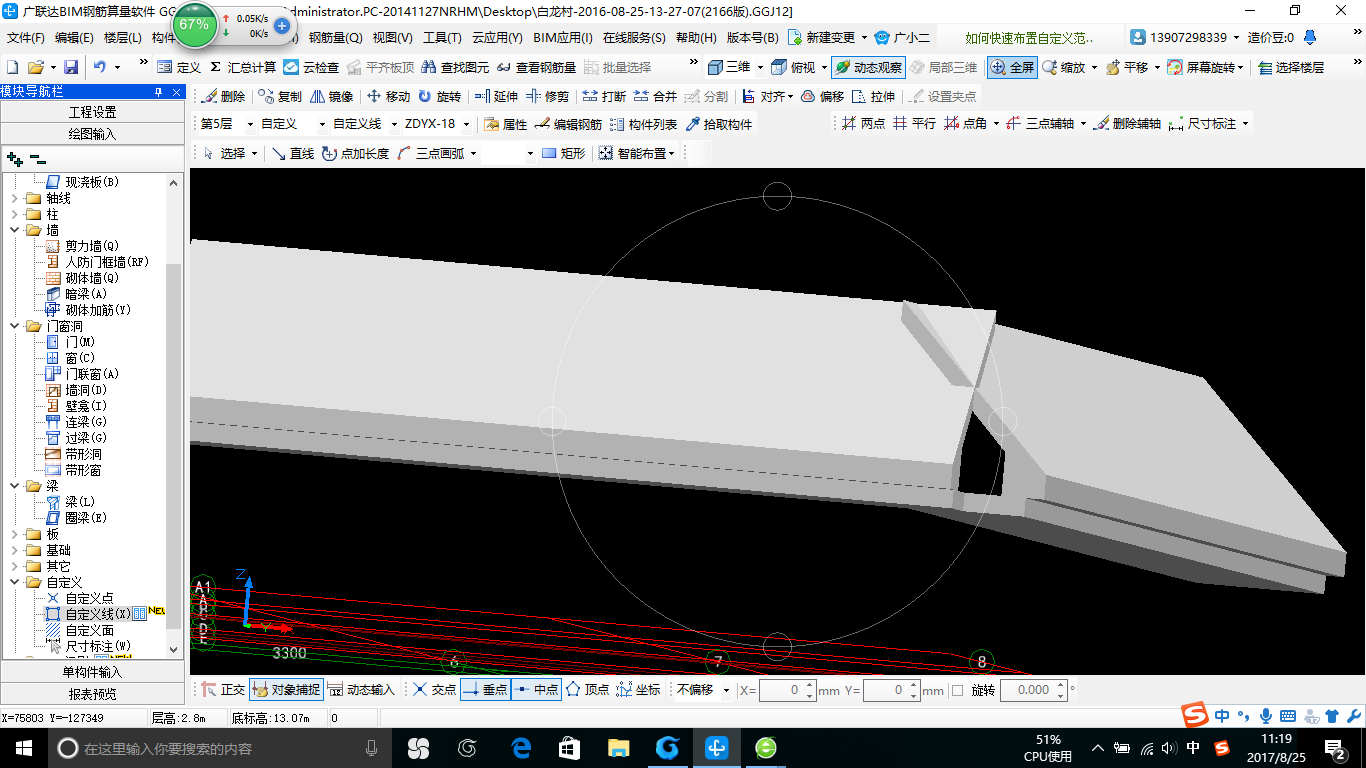Image resolution: width=1366 pixels, height=768 pixels.
Task: Click 汇总计算 (summary calculation)
Action: [242, 67]
